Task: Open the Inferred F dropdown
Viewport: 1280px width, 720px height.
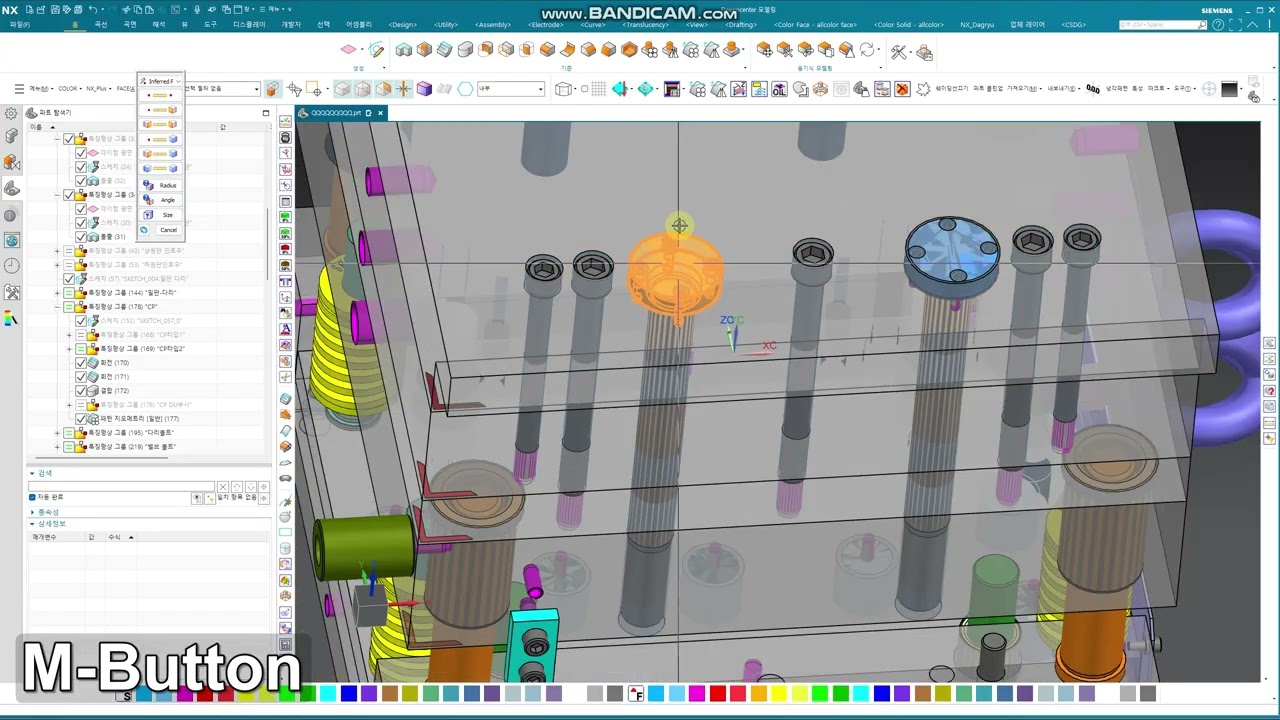Action: point(160,81)
